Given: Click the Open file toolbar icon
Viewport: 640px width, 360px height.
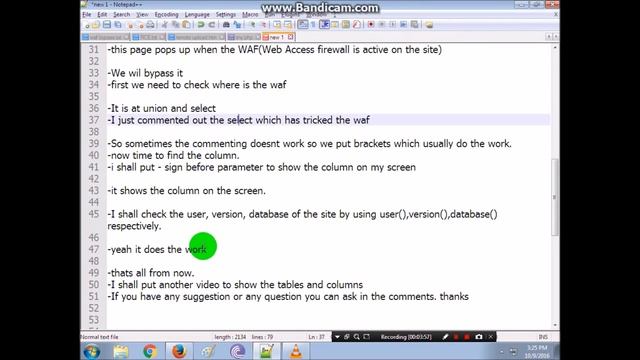Looking at the screenshot, I should pyautogui.click(x=96, y=25).
